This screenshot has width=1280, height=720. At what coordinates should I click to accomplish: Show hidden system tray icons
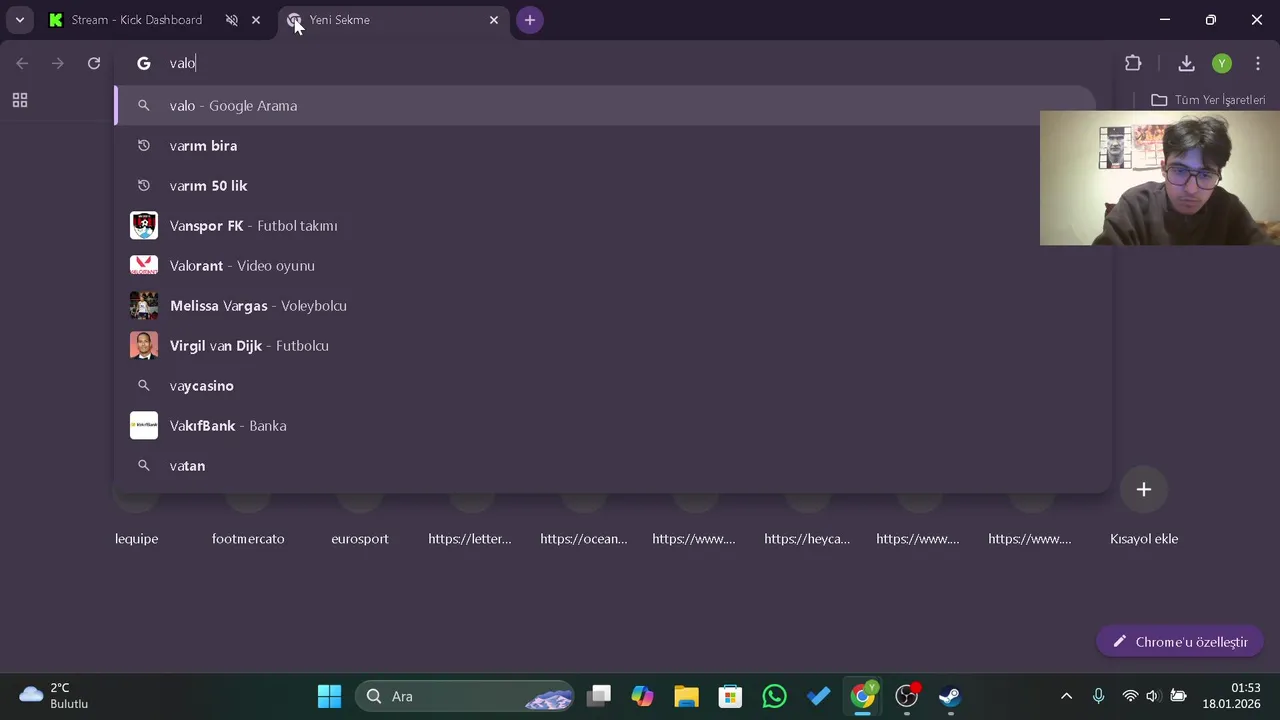point(1066,696)
